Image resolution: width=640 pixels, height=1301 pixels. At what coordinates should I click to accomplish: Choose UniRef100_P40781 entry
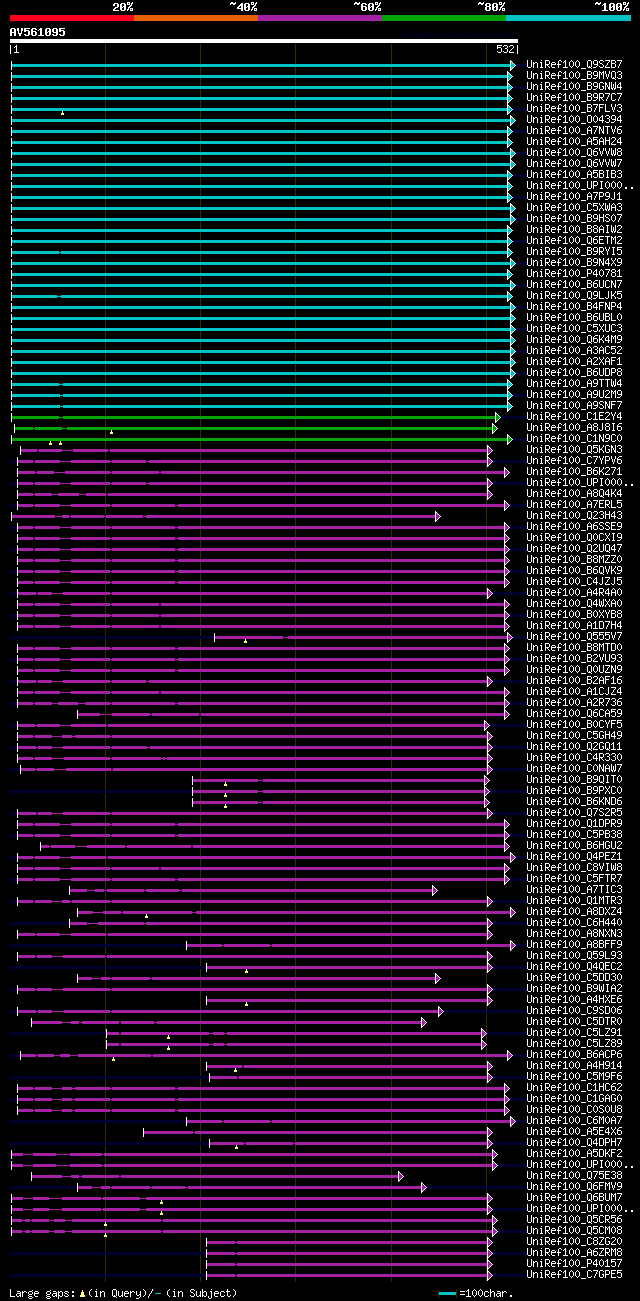573,273
